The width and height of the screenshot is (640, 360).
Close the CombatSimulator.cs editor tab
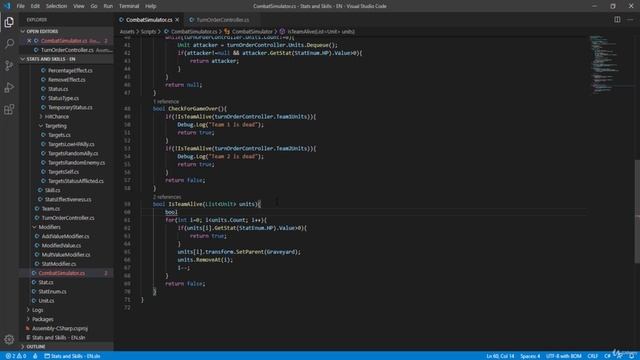click(177, 20)
